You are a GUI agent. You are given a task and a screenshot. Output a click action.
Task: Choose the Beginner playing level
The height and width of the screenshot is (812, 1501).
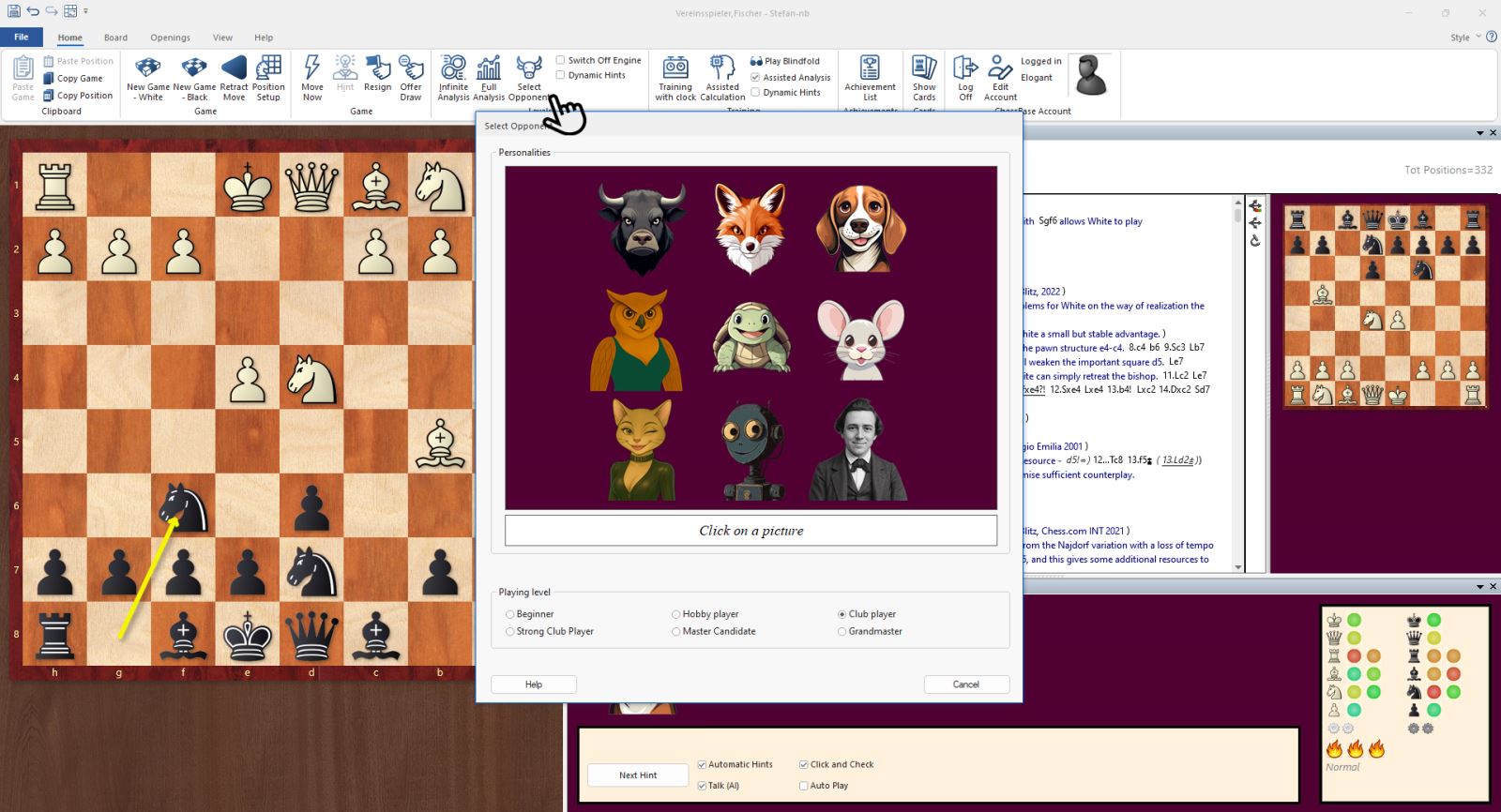click(510, 615)
